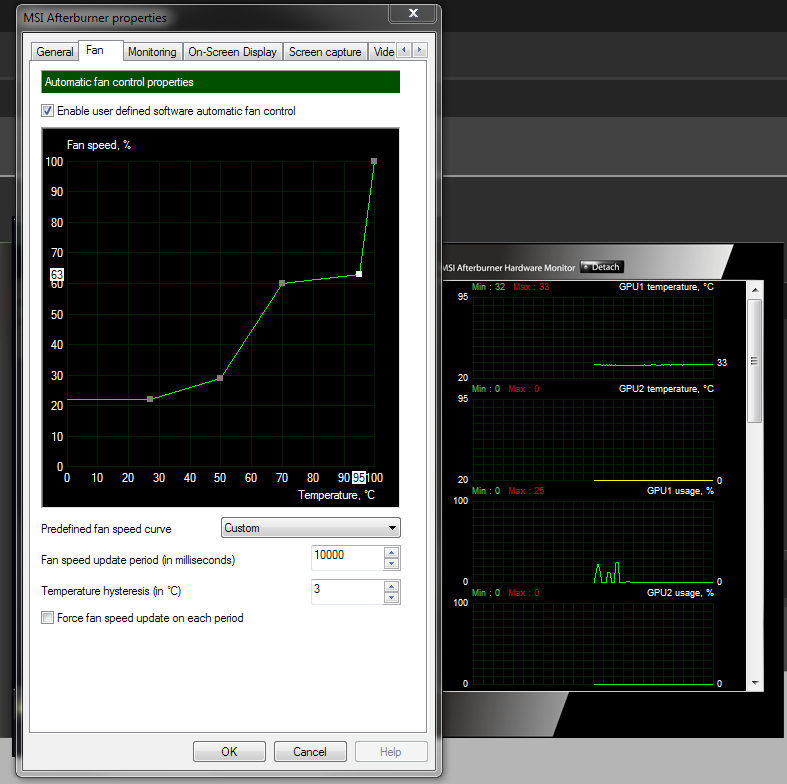
Task: Decrease fan speed update period with down arrow
Action: pos(391,564)
